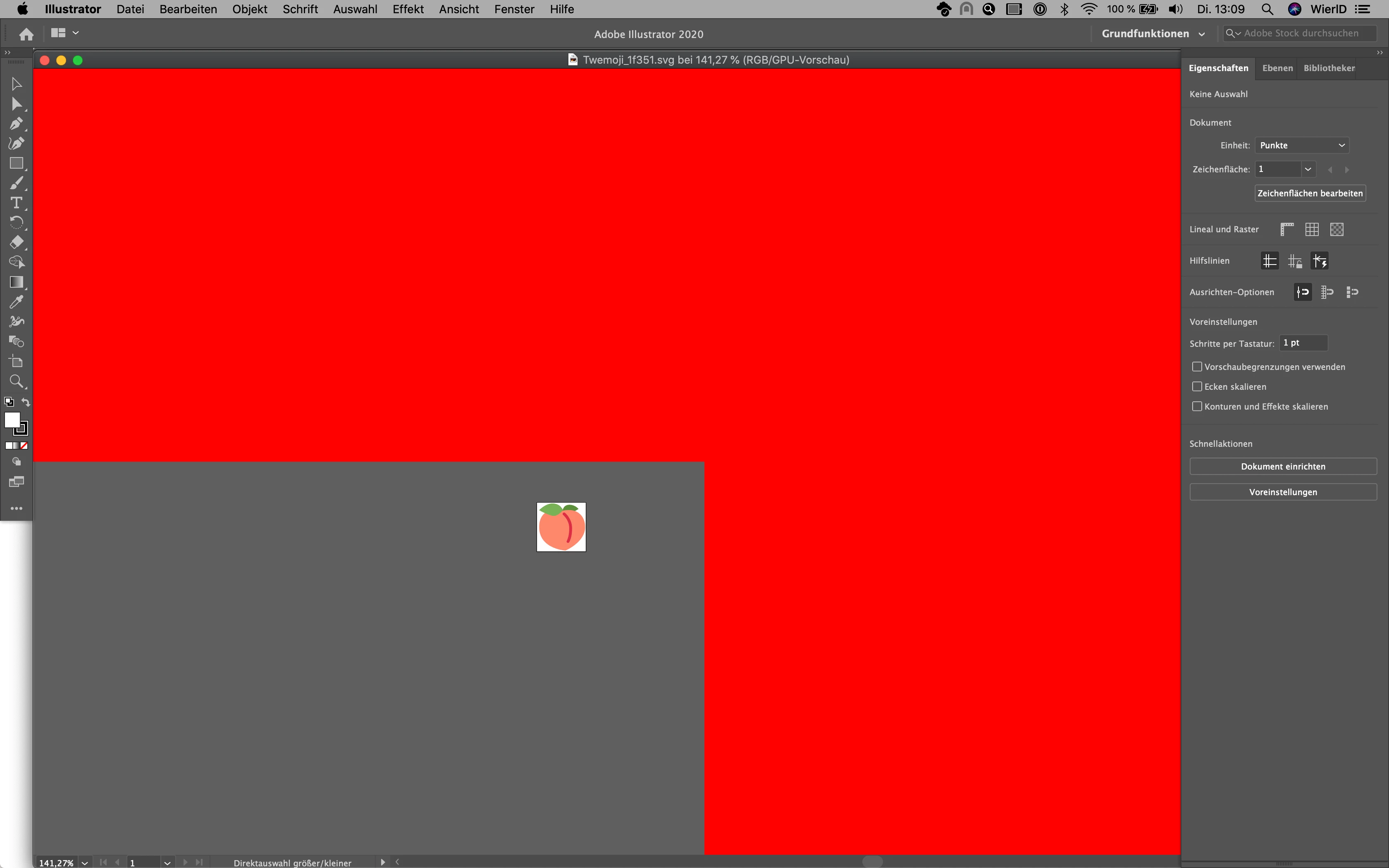
Task: Select the Zoom tool in the toolbar
Action: point(16,381)
